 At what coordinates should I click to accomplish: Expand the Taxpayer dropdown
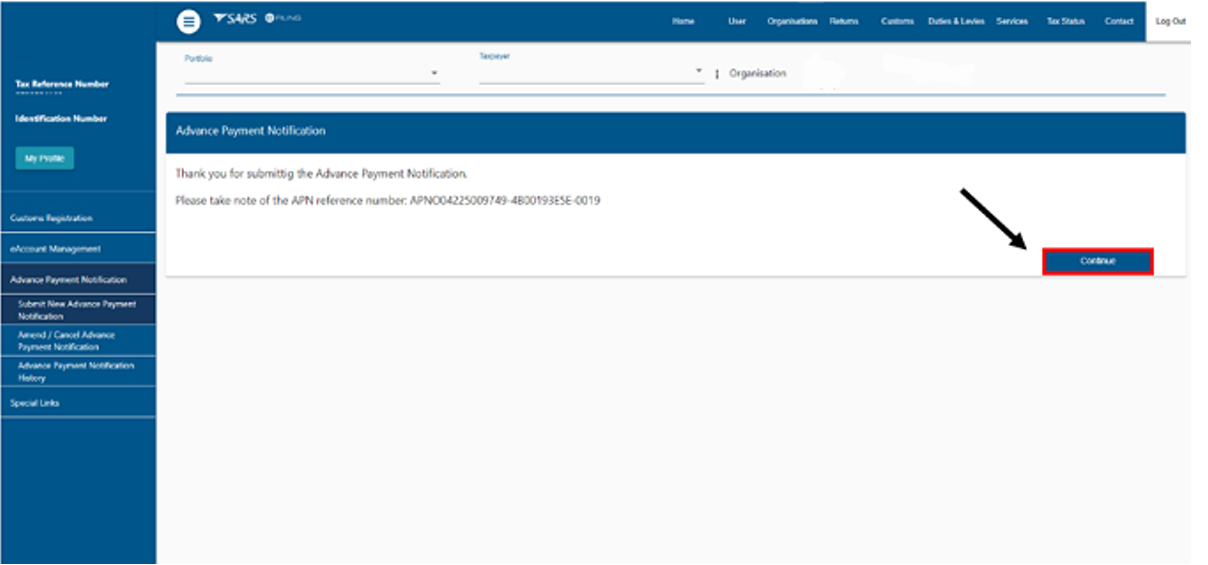click(699, 72)
